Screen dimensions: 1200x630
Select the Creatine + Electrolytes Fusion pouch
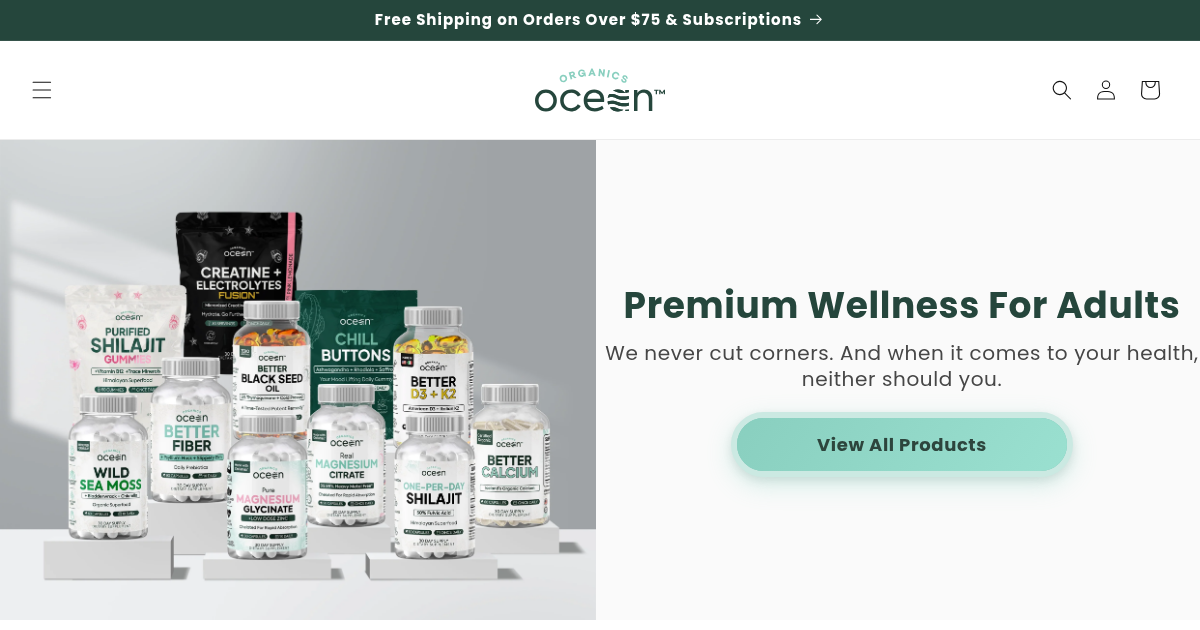[x=238, y=260]
